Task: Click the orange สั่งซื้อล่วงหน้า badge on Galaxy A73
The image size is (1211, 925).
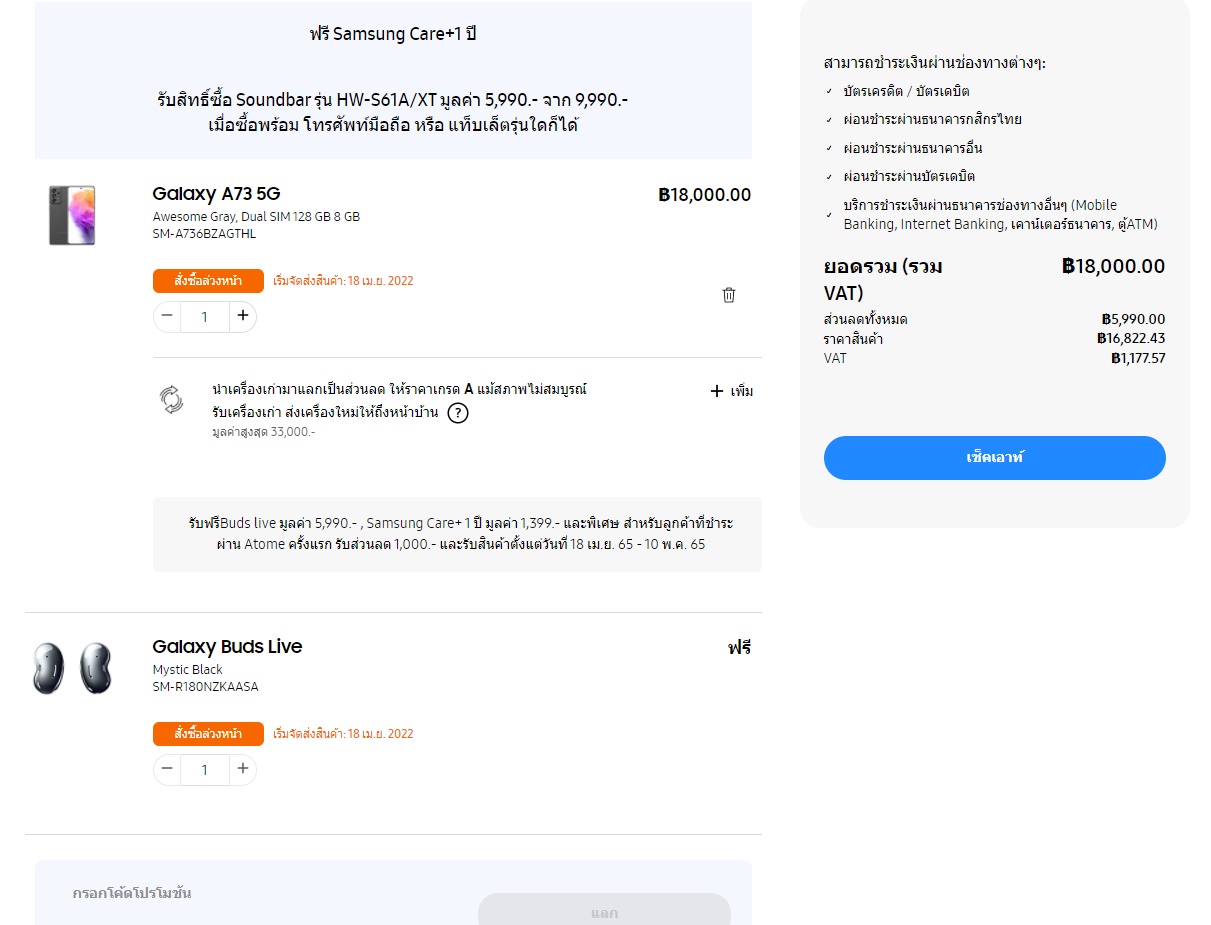Action: click(x=208, y=281)
